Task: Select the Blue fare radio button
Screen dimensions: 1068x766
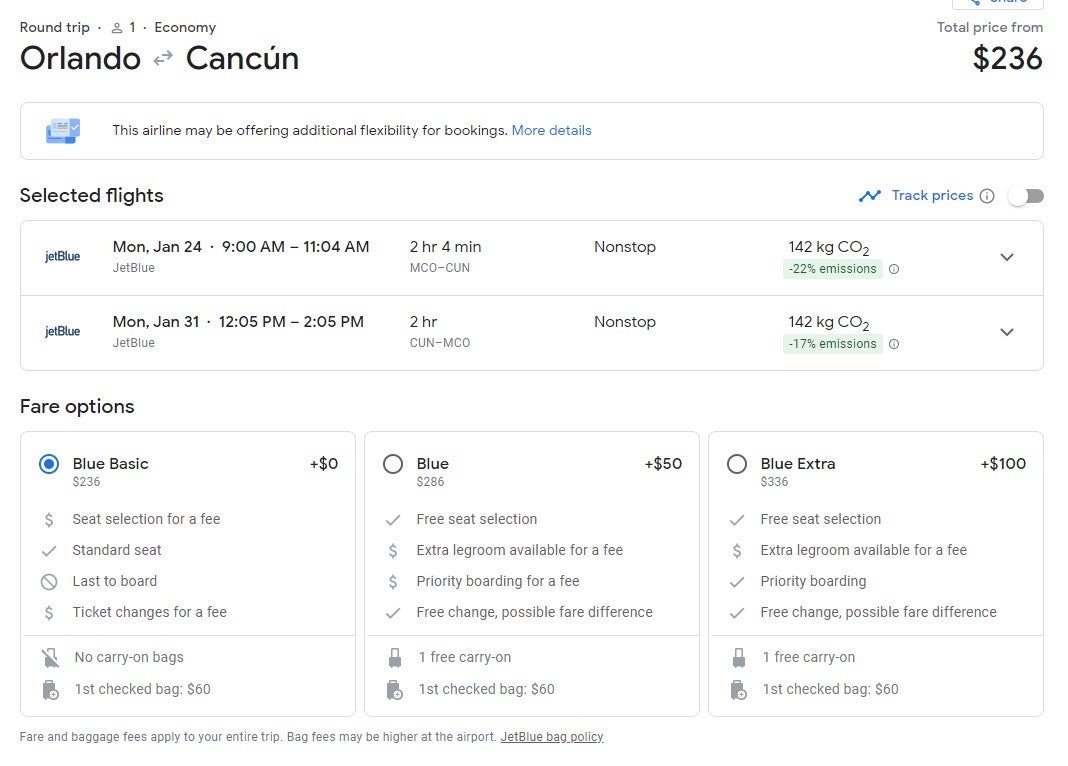Action: [x=393, y=464]
